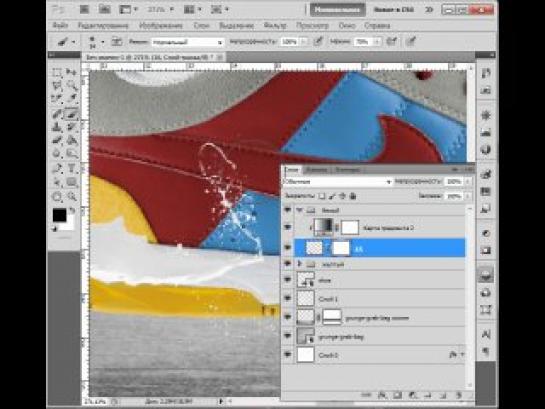
Task: Toggle visibility of the gradient map layer
Action: coord(287,227)
